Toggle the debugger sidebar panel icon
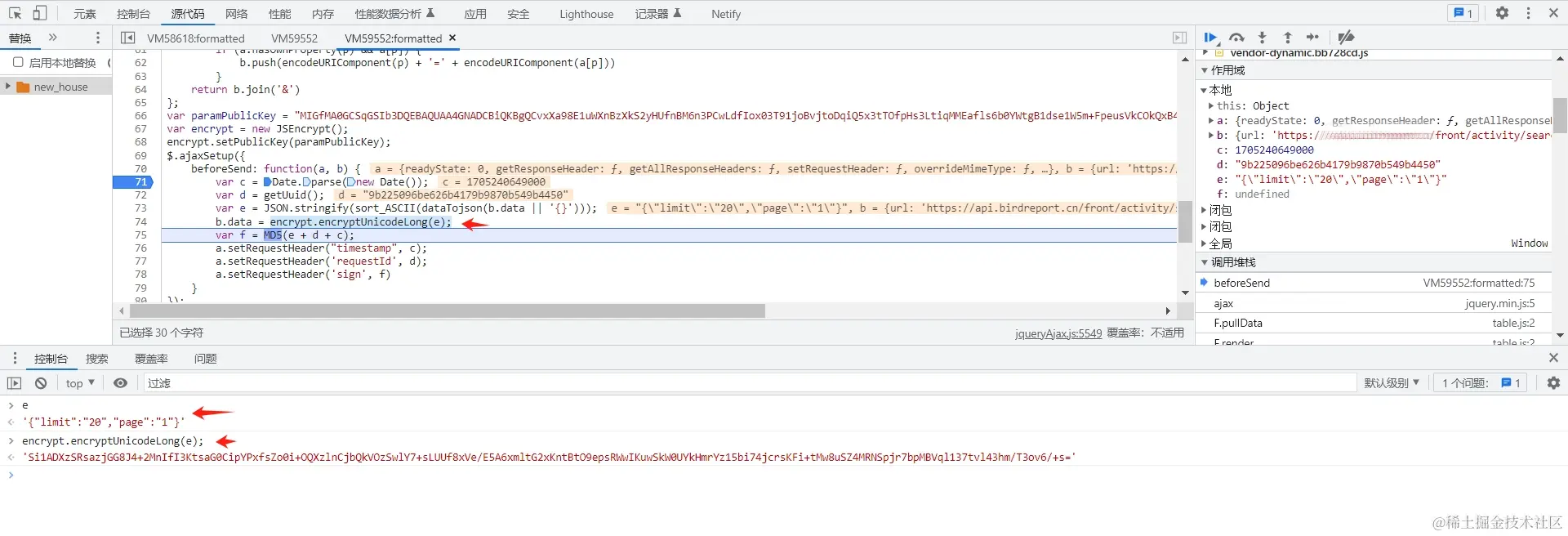 point(1179,38)
